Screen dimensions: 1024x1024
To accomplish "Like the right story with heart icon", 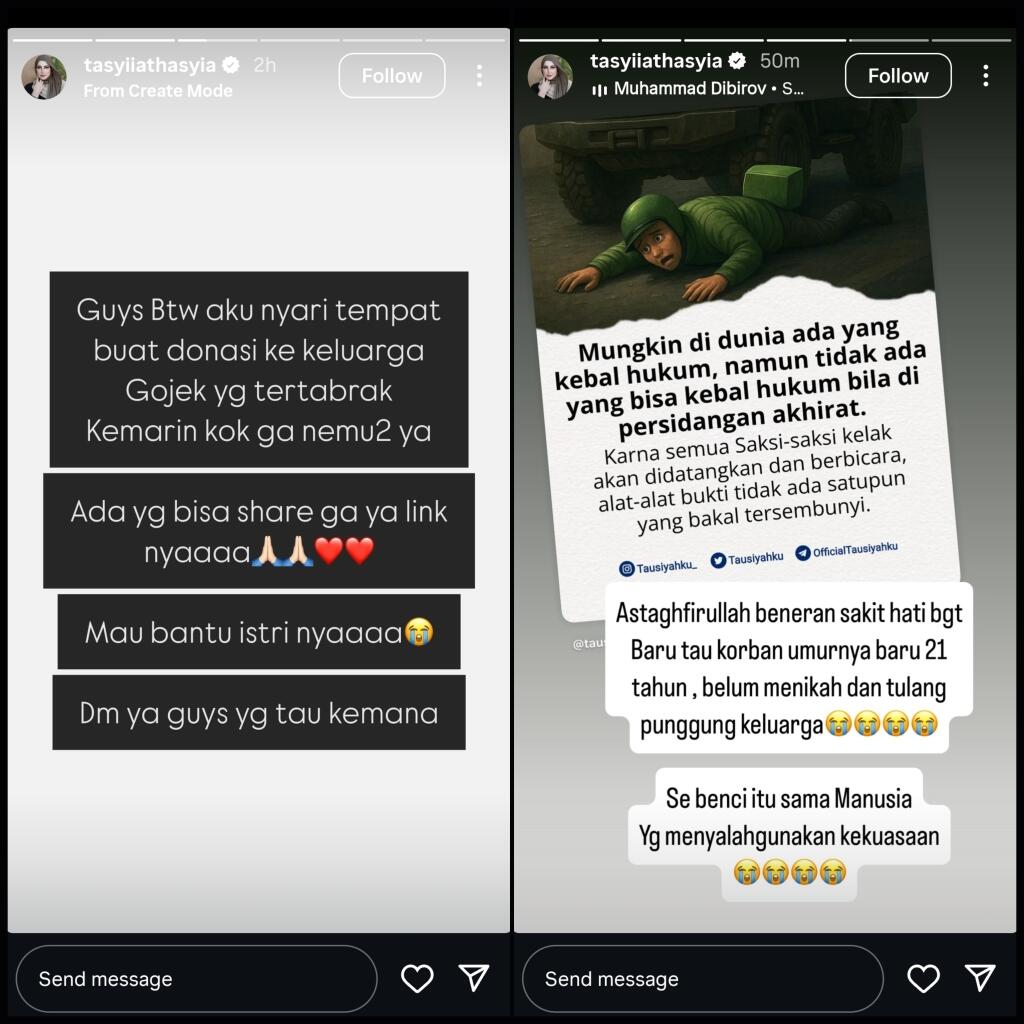I will 923,978.
